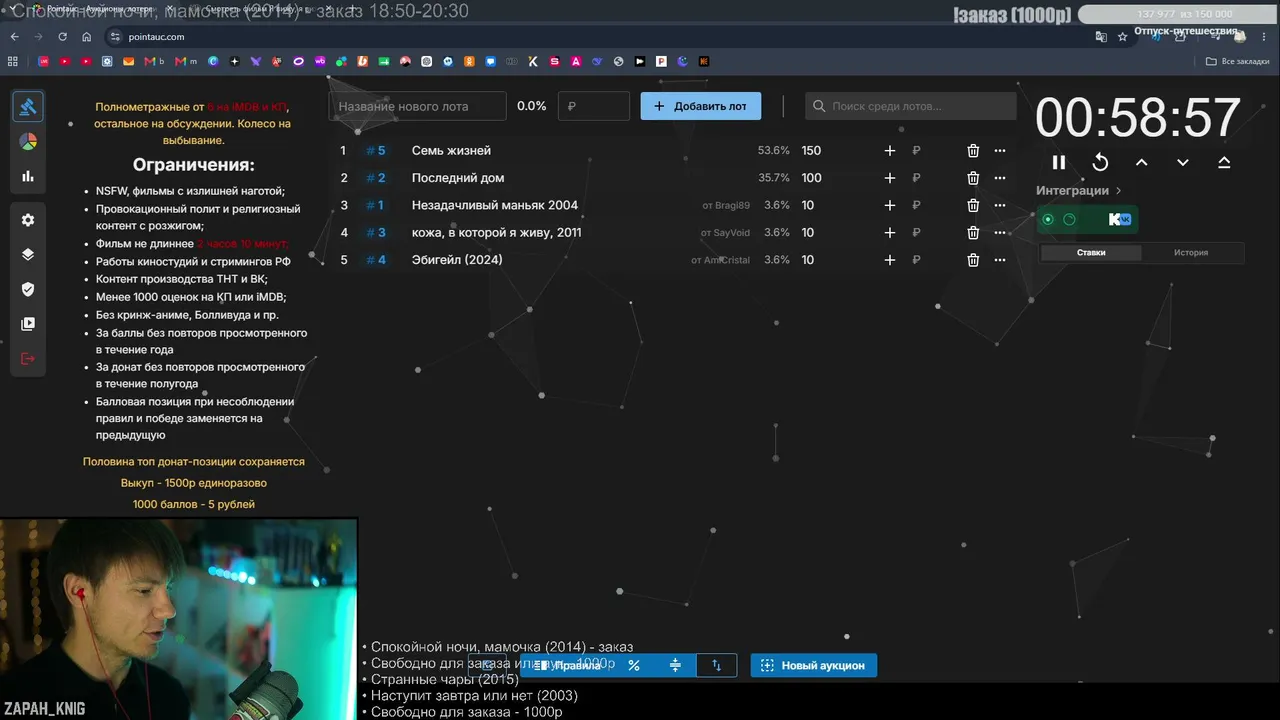Click the browser back arrow
This screenshot has width=1280, height=720.
tap(14, 37)
